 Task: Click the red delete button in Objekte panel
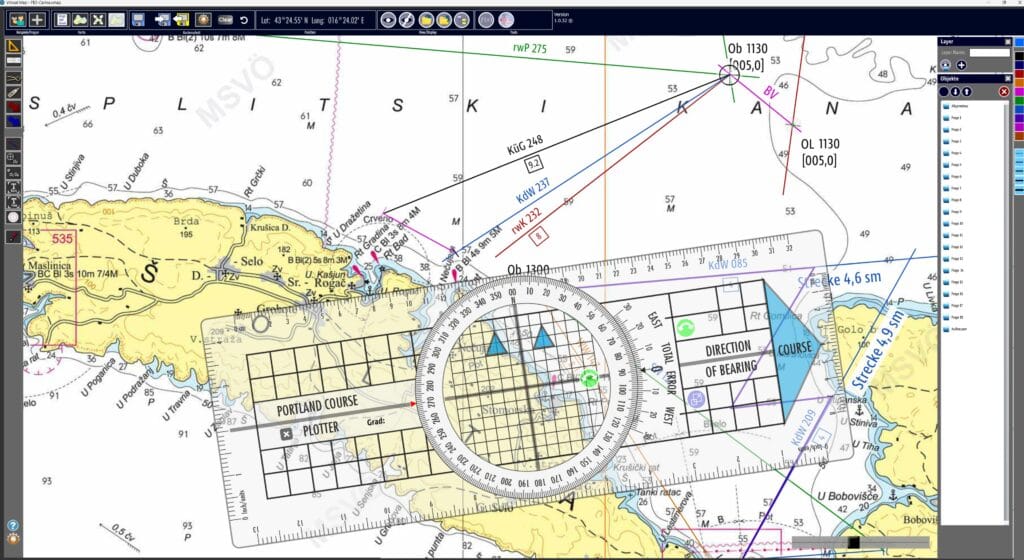pos(1004,91)
